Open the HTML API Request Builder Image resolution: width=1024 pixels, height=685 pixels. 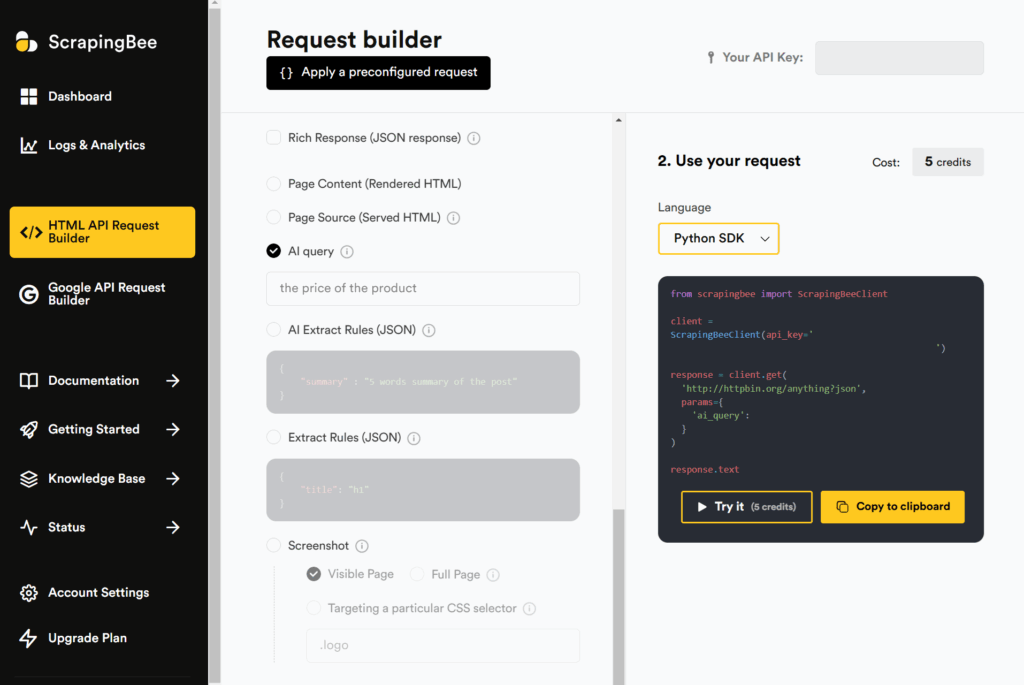tap(101, 232)
